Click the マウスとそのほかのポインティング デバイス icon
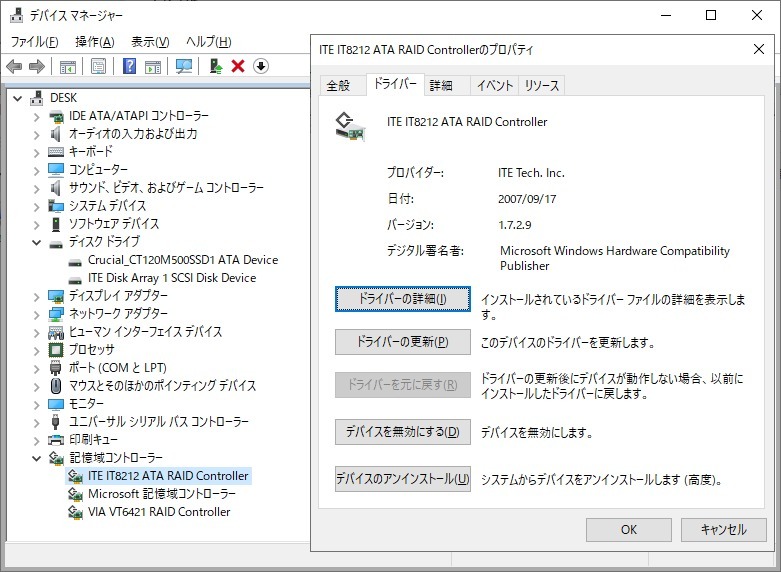 click(56, 386)
